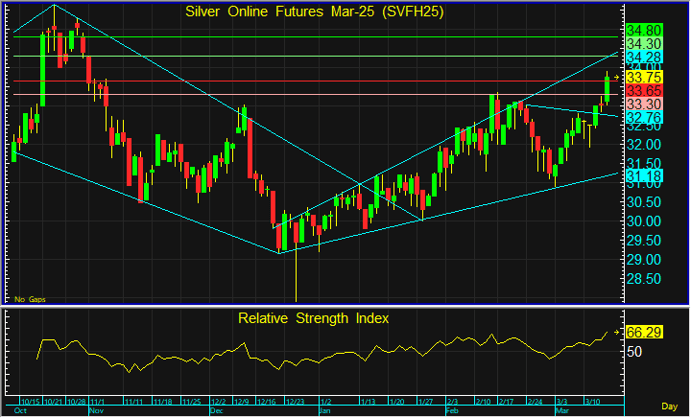Screen dimensions: 691x418
Task: Click the Jan month label on time axis
Action: coord(324,411)
